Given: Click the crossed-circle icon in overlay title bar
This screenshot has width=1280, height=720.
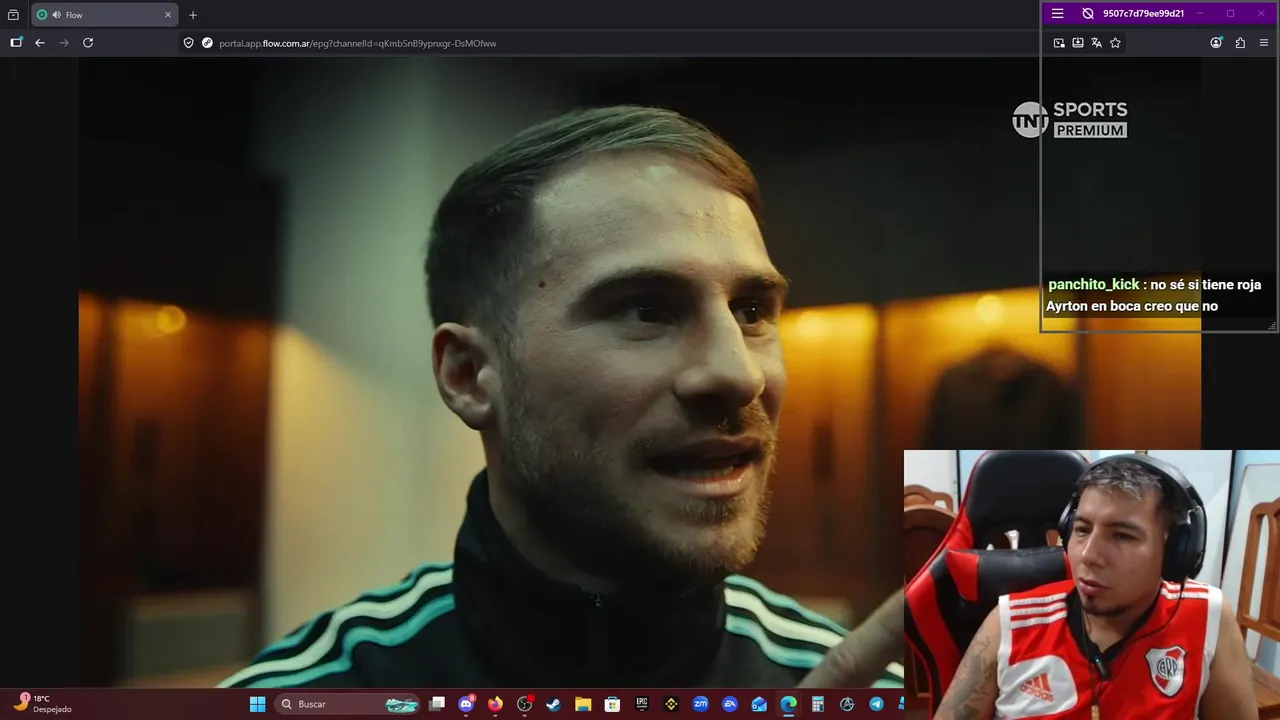Looking at the screenshot, I should (x=1088, y=14).
